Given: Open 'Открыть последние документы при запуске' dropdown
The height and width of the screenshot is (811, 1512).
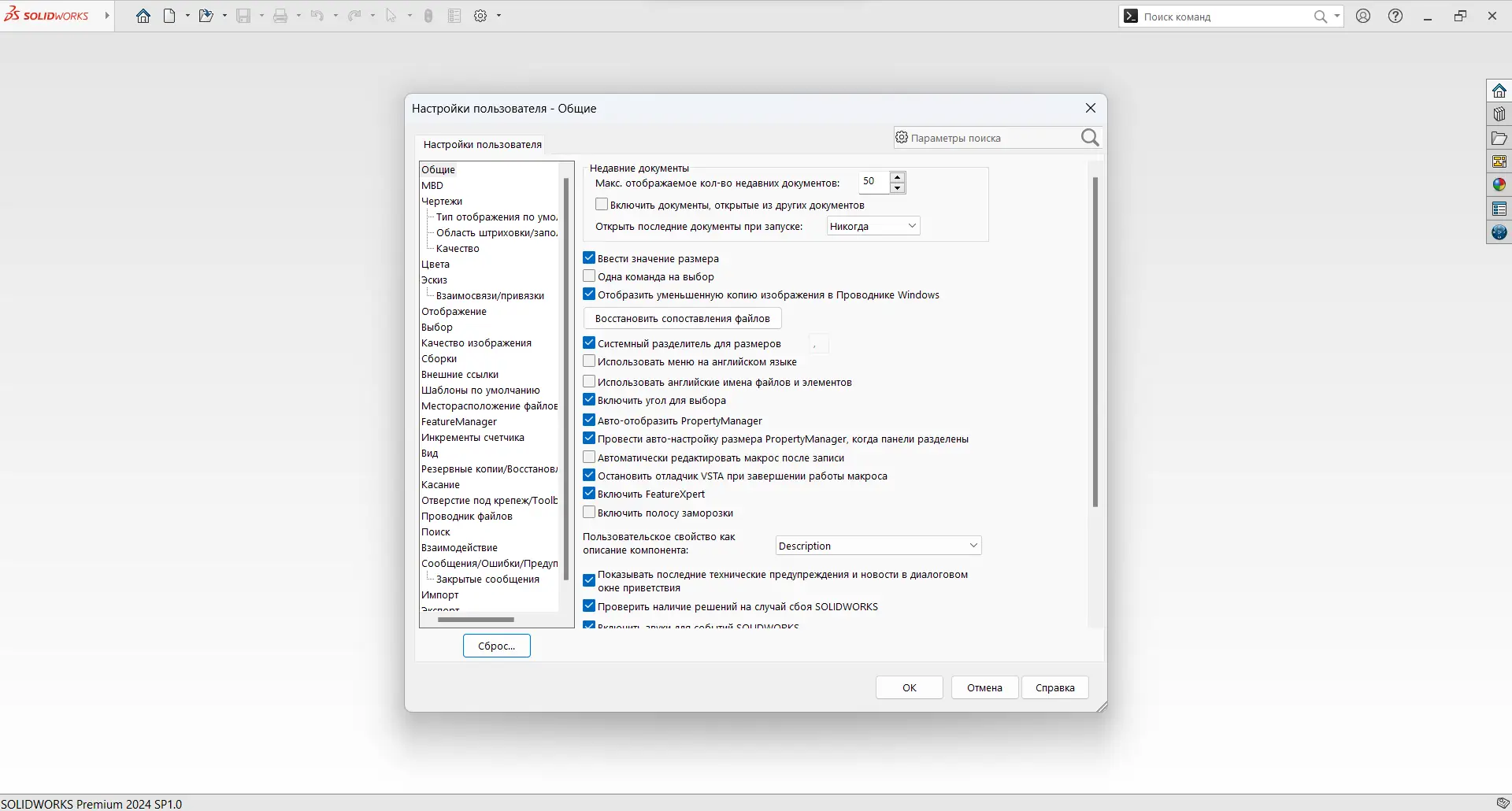Looking at the screenshot, I should click(873, 226).
